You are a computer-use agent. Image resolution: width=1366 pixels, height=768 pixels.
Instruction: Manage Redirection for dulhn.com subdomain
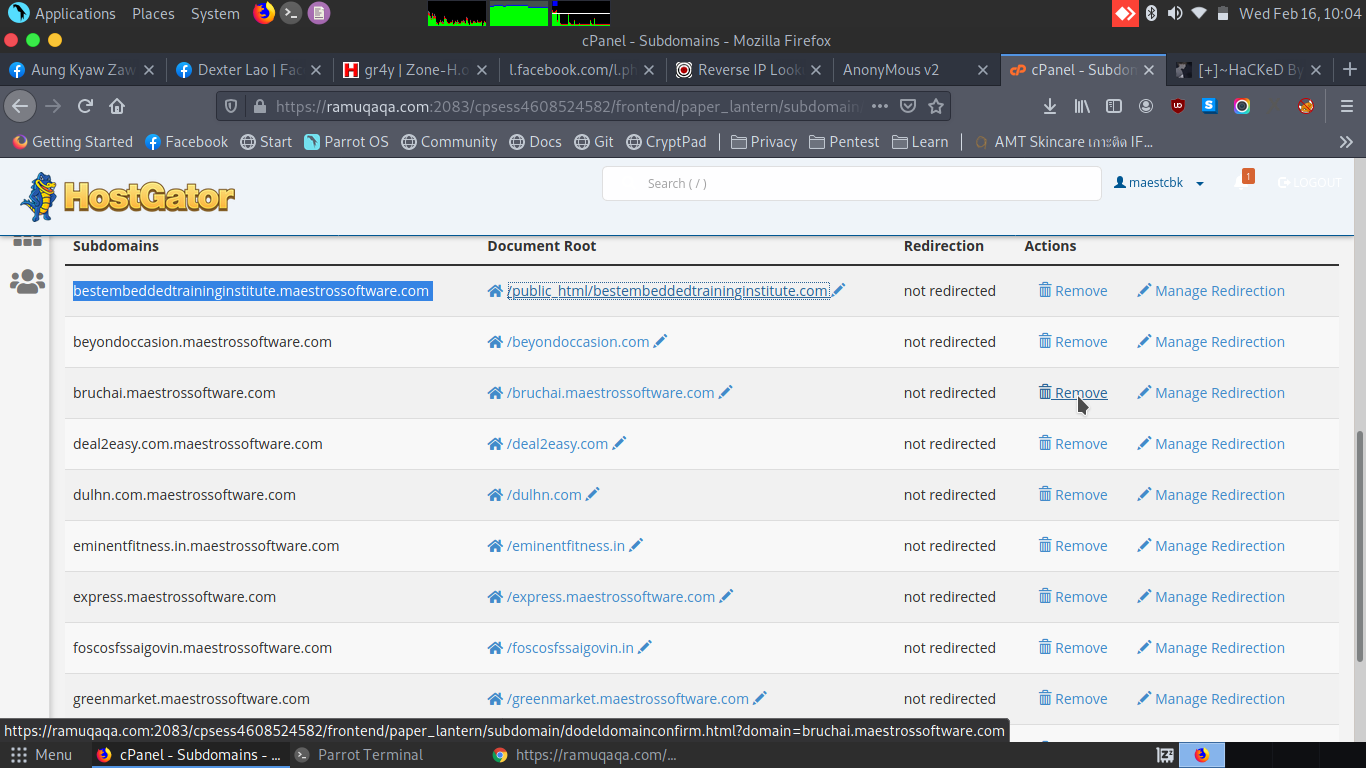1211,495
